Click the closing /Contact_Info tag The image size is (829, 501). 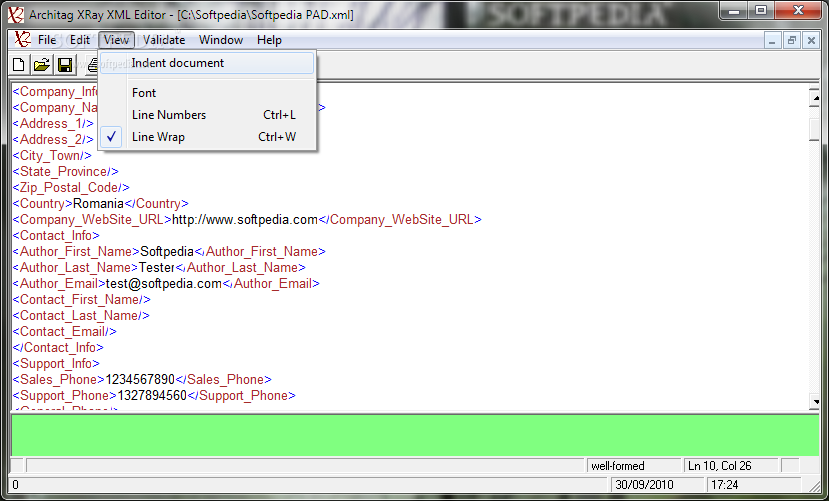tap(58, 347)
